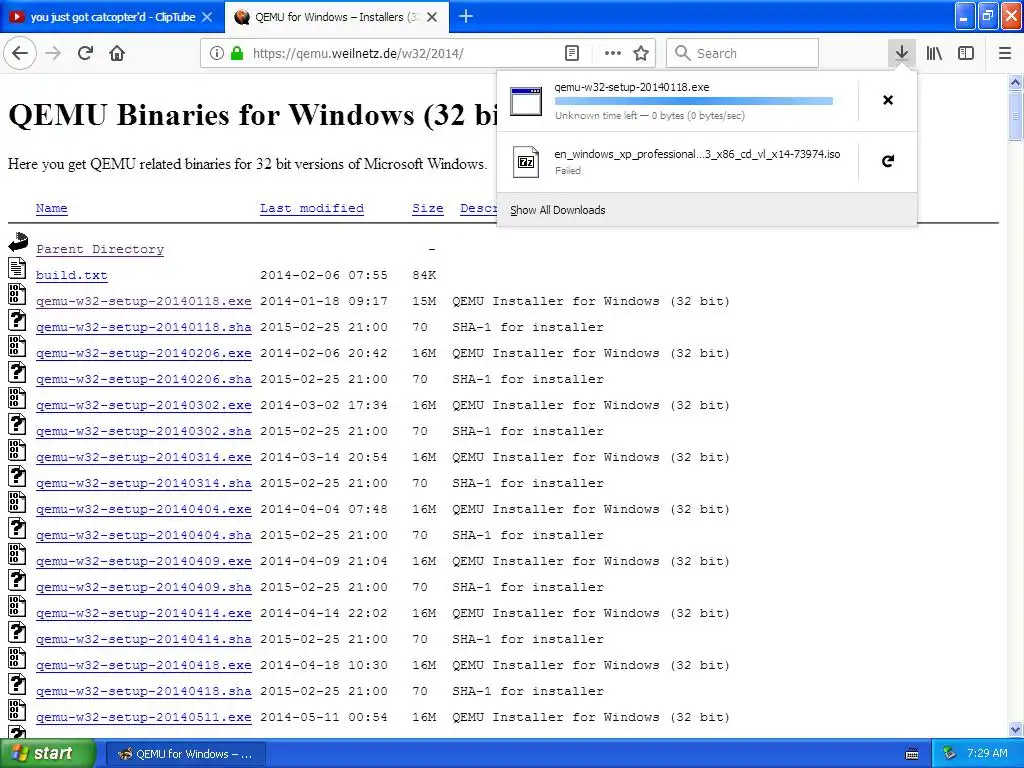Go back to the previous page
The image size is (1024, 768).
20,53
